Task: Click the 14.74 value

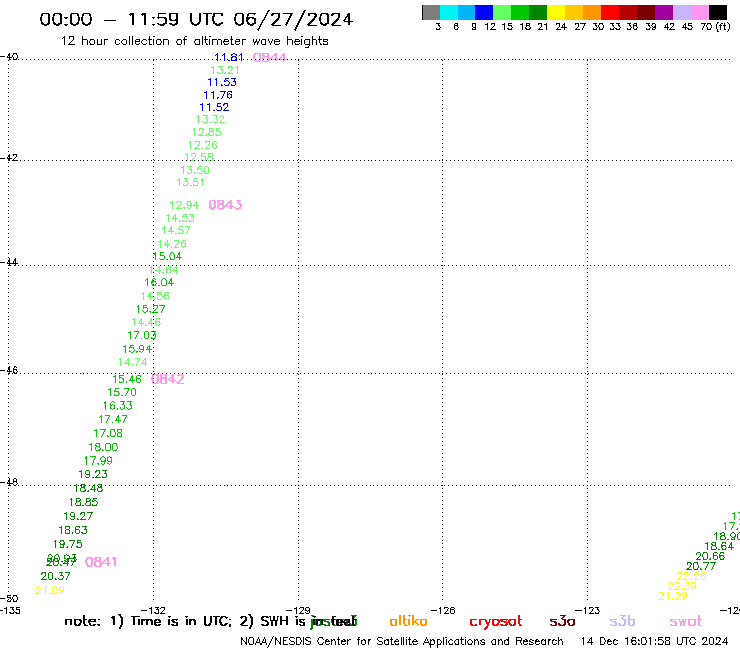Action: click(133, 362)
